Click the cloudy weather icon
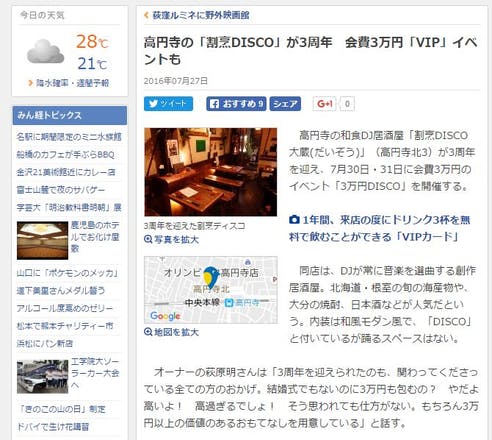Screen dimensions: 492x440 point(45,51)
